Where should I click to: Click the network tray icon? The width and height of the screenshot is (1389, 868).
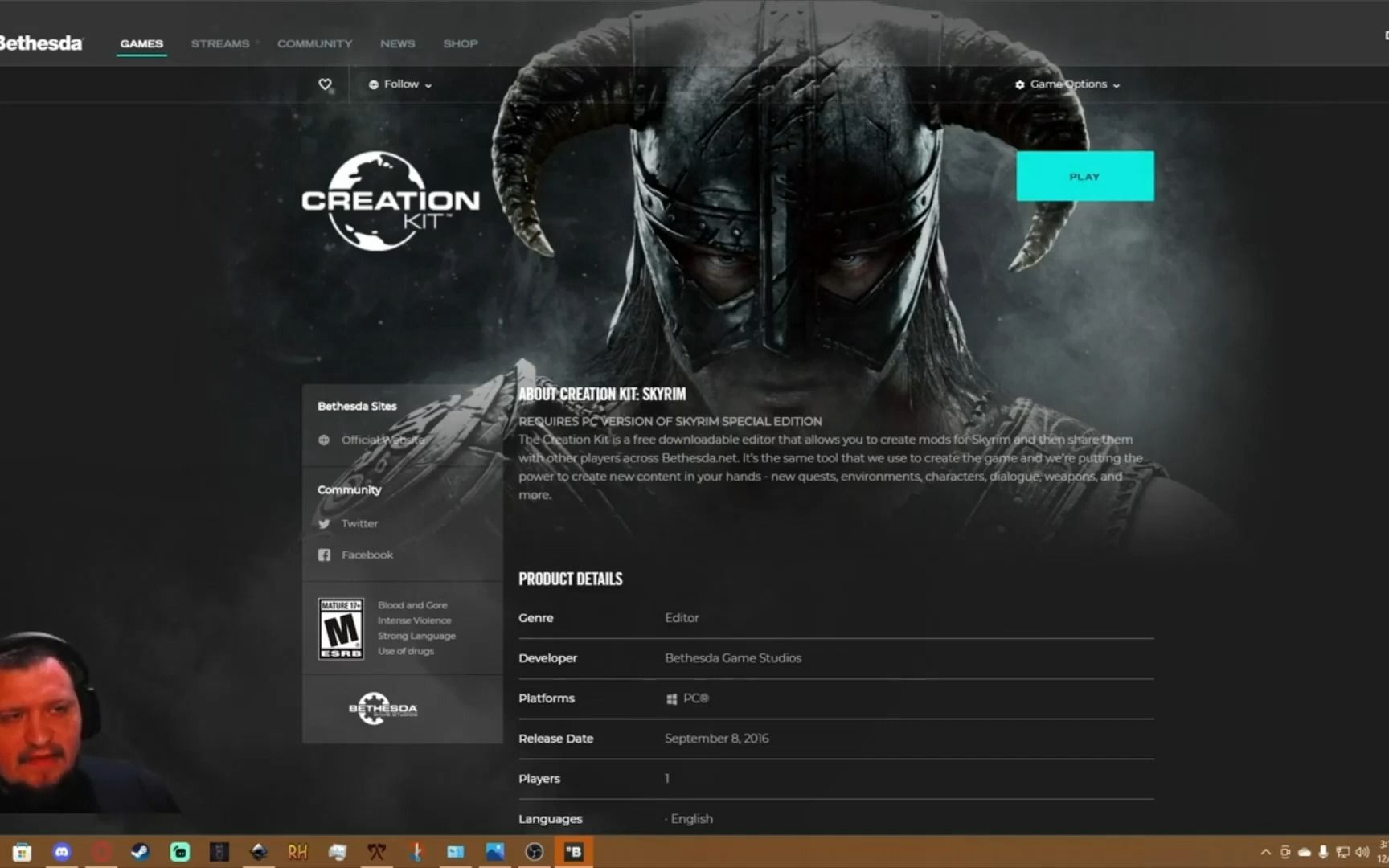pyautogui.click(x=1342, y=852)
